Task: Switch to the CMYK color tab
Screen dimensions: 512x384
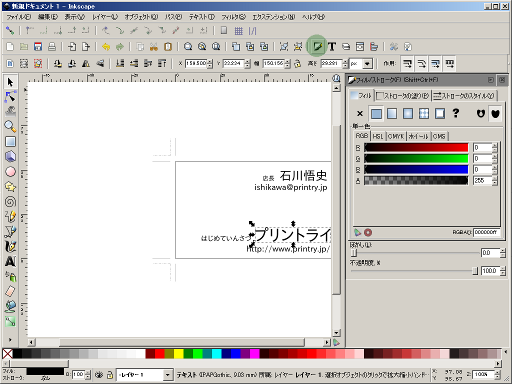Action: (x=396, y=136)
